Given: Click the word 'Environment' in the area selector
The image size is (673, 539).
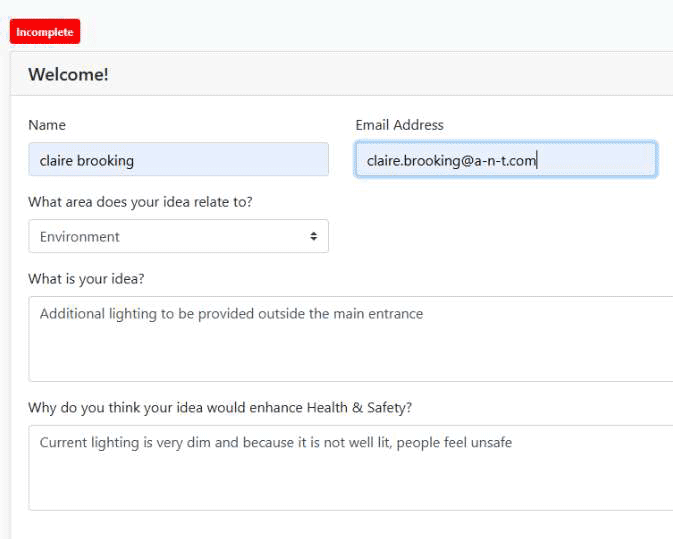Looking at the screenshot, I should (x=80, y=237).
